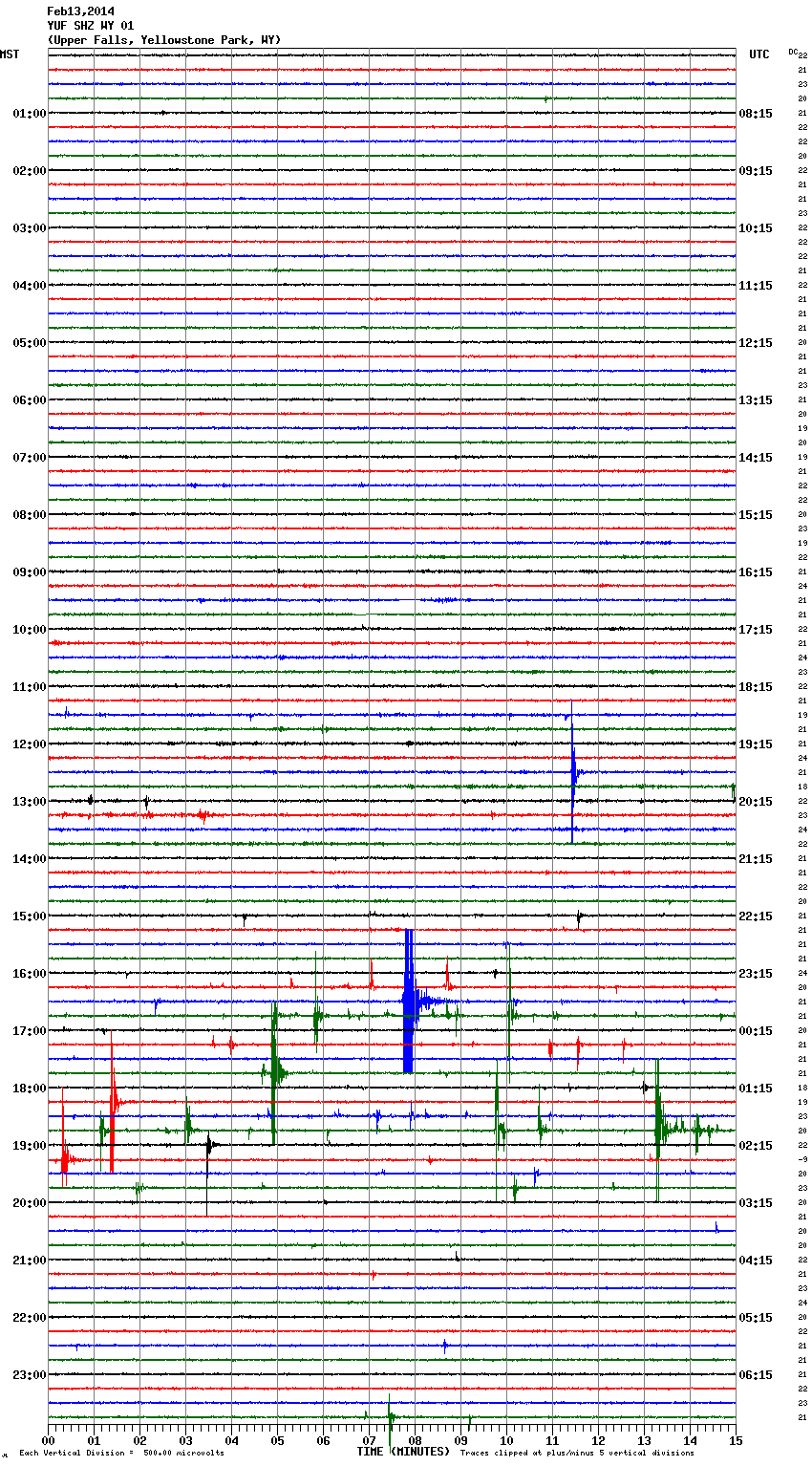Image resolution: width=812 pixels, height=1466 pixels.
Task: Click the tall blue spike near minute 11.5
Action: click(572, 772)
